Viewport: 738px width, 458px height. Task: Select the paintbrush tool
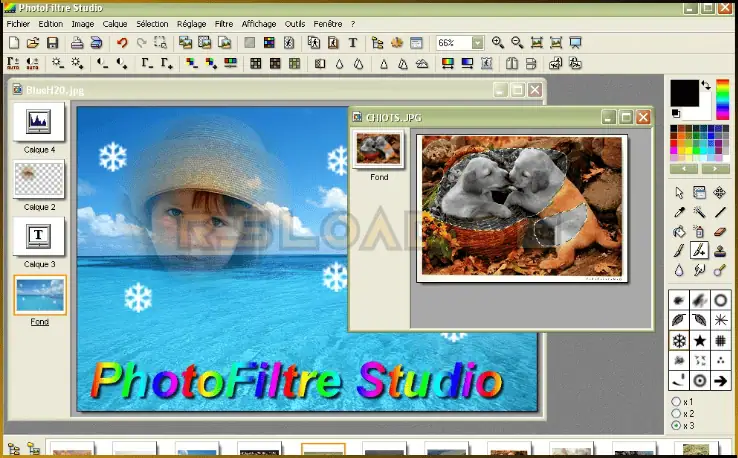[679, 251]
